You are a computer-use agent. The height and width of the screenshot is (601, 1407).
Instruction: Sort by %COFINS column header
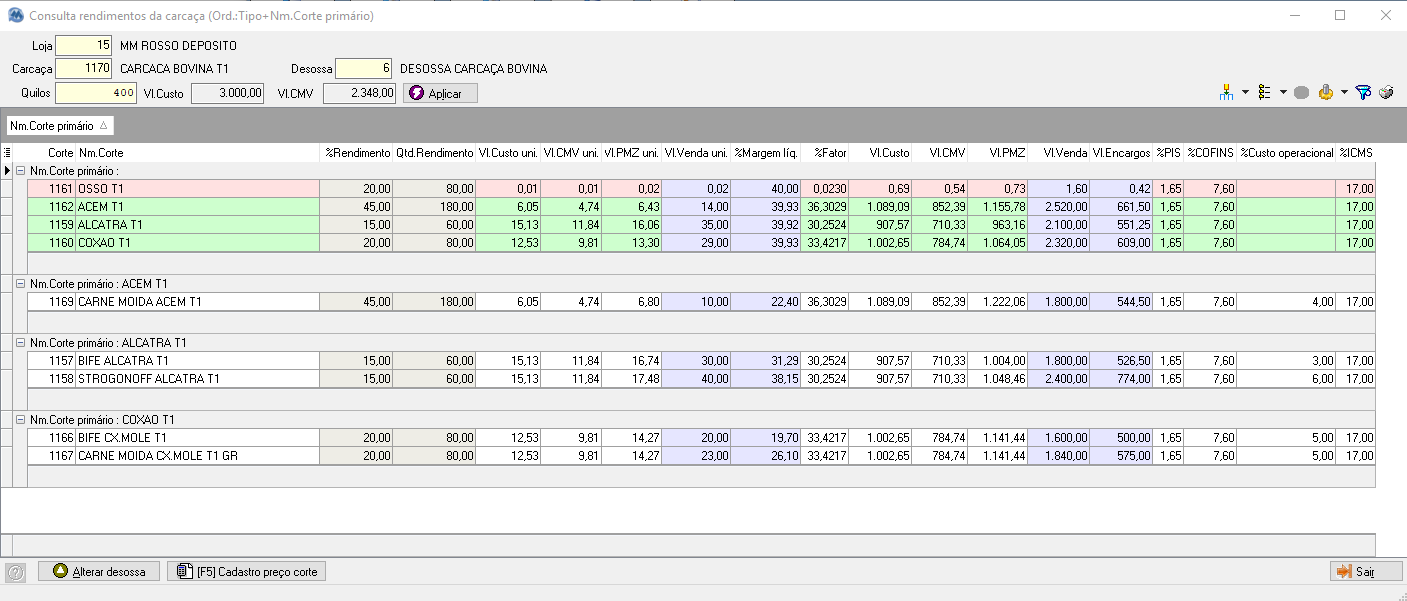pos(1211,153)
